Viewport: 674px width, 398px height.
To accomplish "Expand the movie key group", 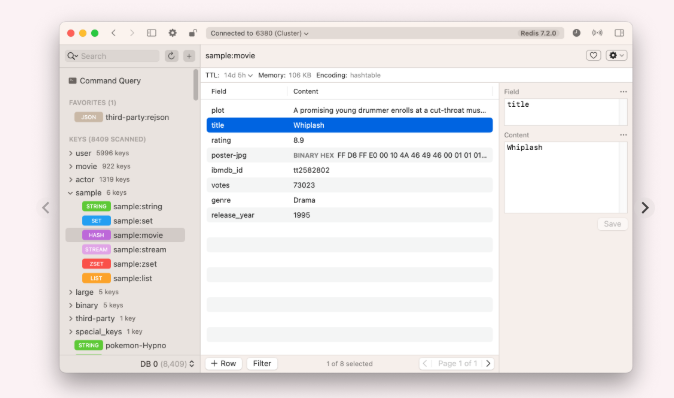I will [70, 166].
